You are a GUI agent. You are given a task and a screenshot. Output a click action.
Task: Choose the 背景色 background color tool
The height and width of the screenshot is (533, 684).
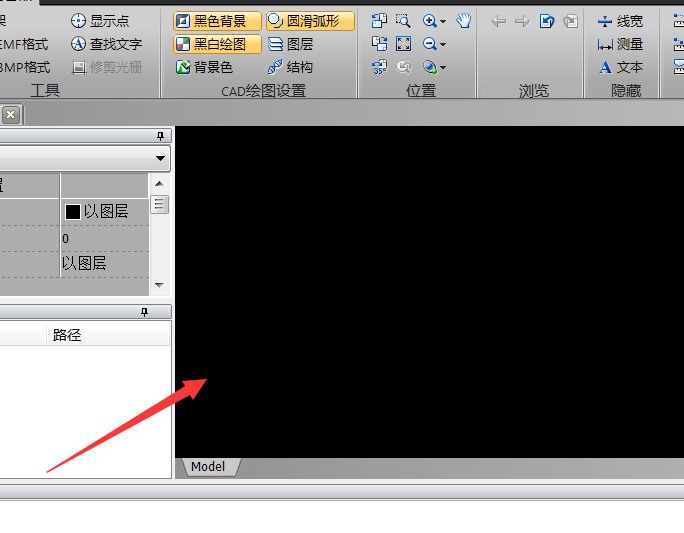(204, 67)
